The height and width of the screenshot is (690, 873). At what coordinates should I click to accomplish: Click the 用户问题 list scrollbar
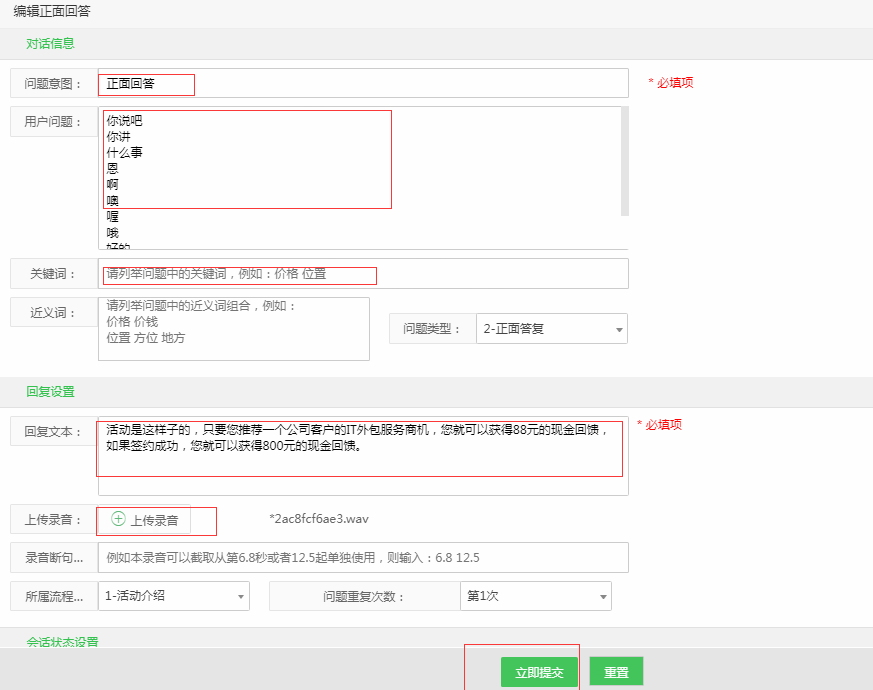(624, 160)
